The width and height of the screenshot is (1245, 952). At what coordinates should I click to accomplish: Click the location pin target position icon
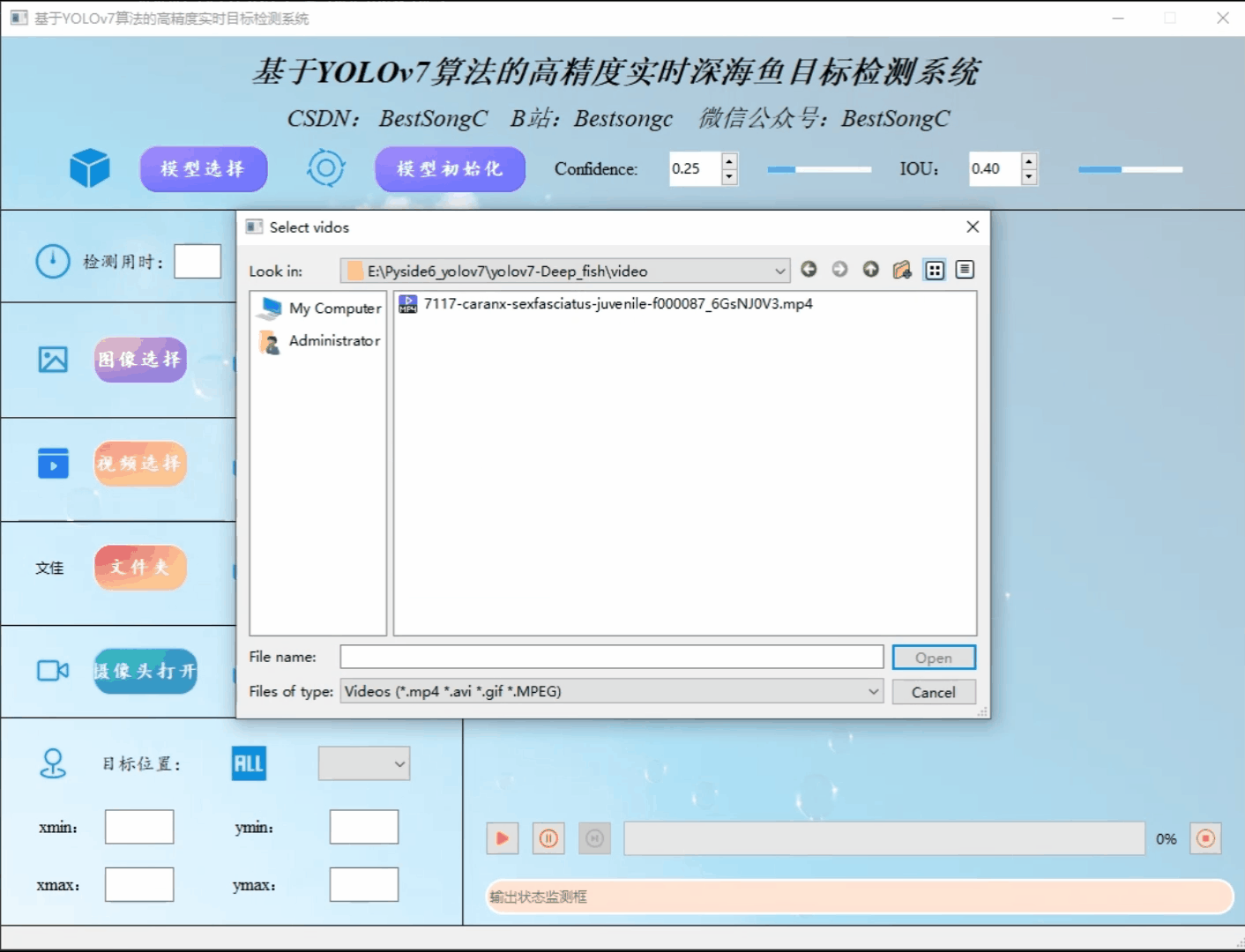click(x=53, y=763)
